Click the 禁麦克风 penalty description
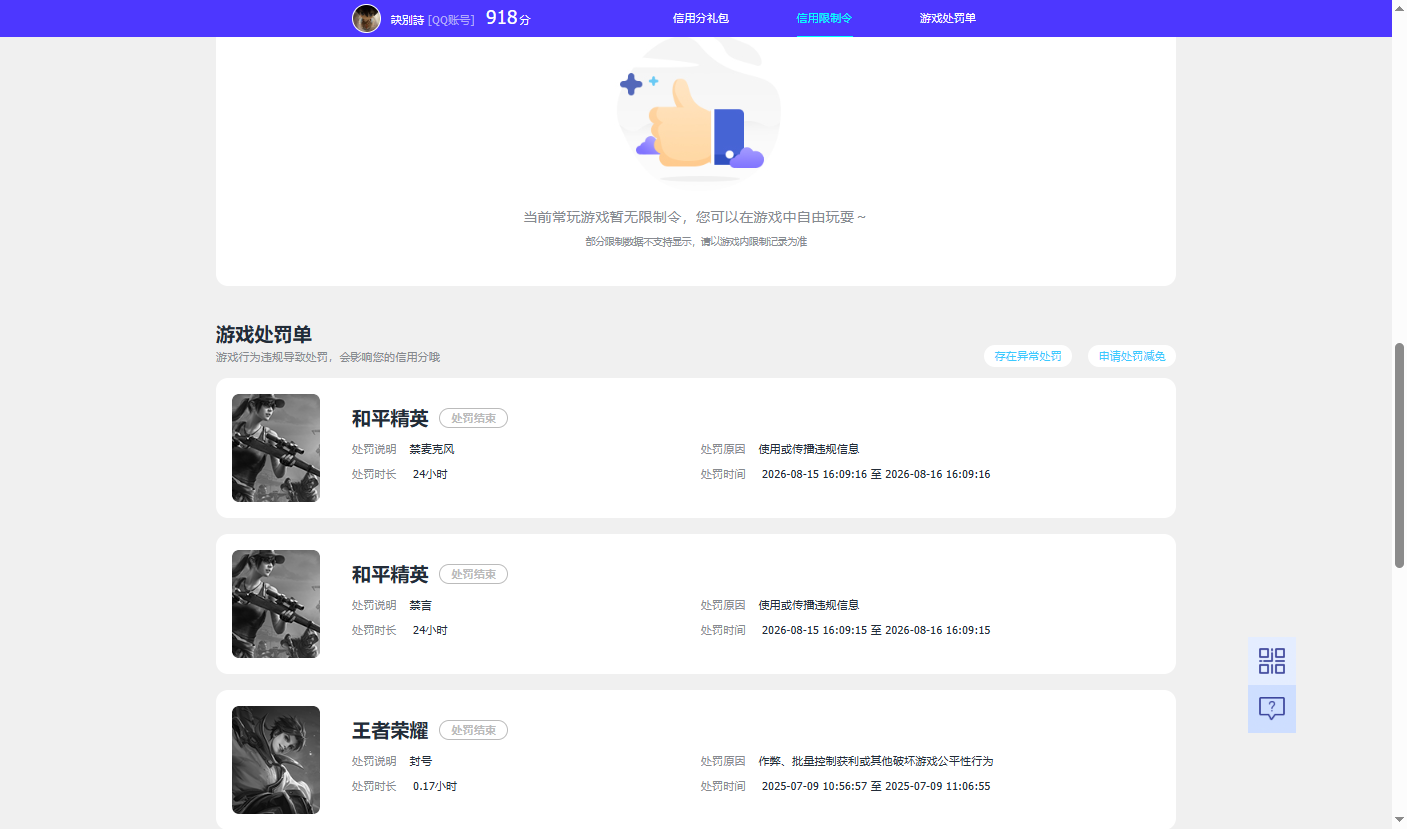 432,449
